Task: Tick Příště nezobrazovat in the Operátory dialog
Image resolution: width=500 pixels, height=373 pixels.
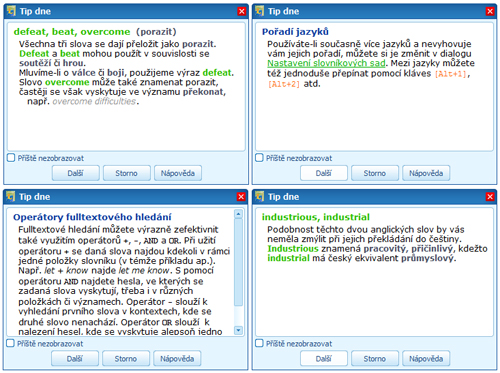Action: [x=11, y=343]
